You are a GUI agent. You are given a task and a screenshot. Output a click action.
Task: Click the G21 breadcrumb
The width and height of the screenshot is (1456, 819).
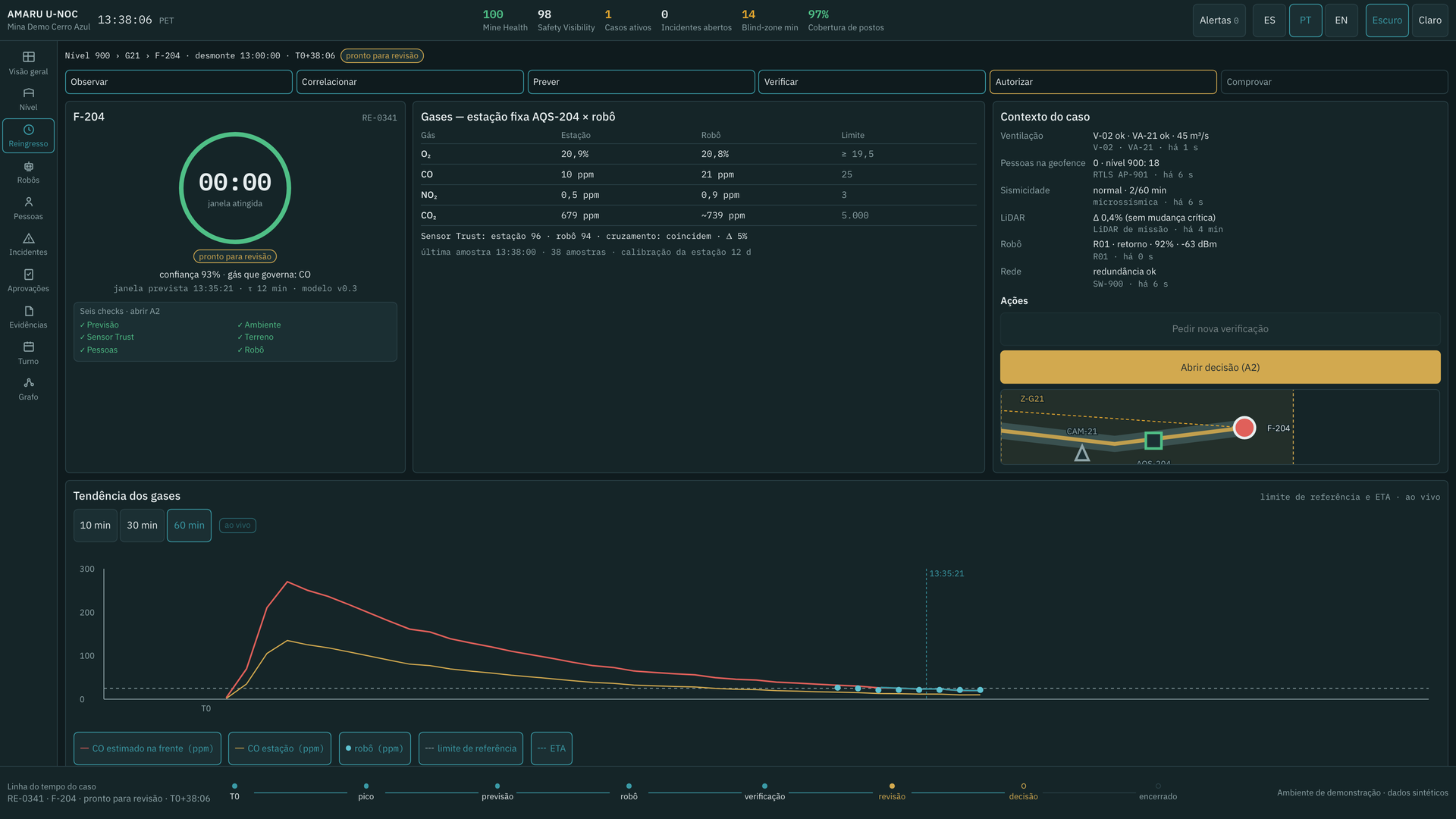coord(133,56)
